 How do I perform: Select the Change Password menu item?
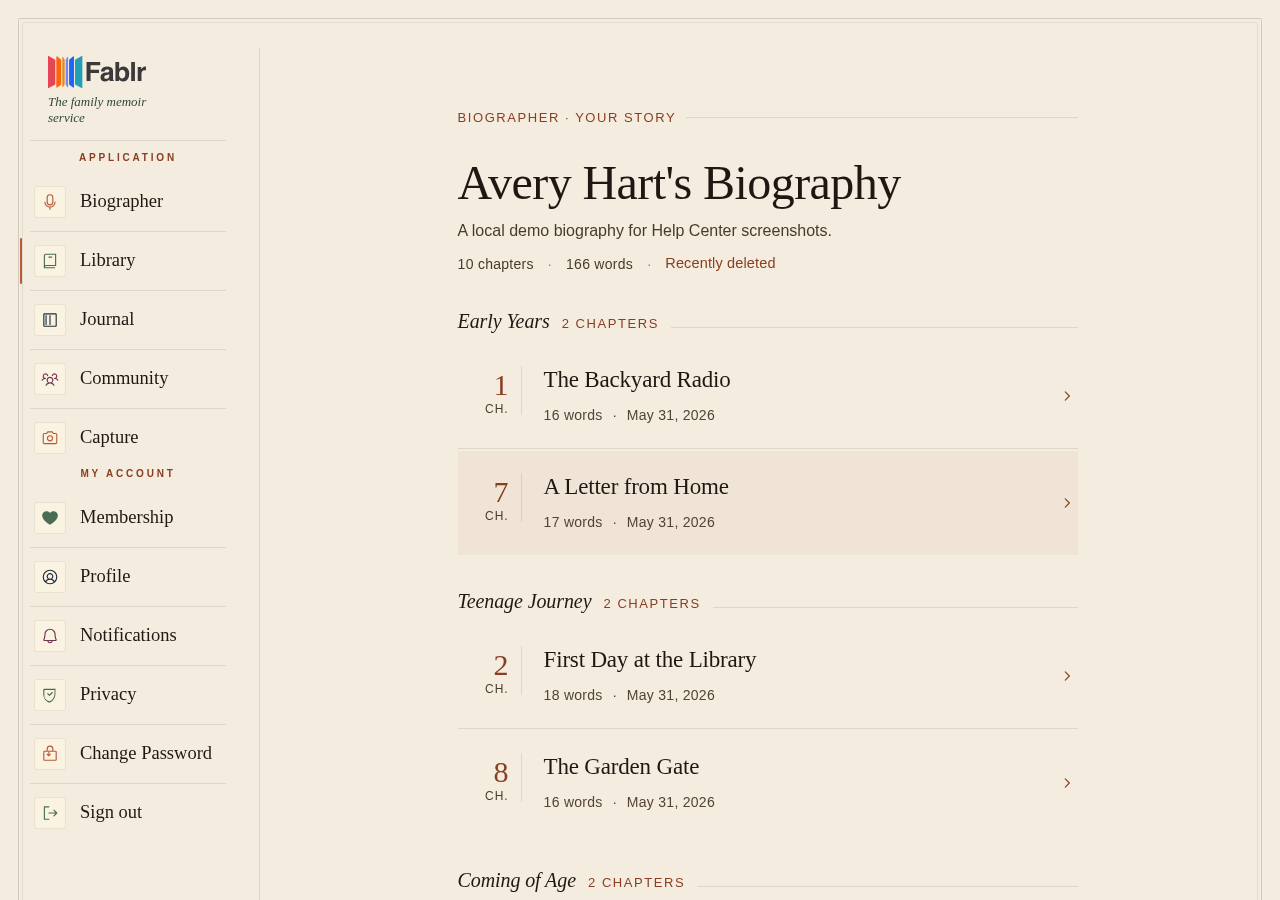(128, 754)
